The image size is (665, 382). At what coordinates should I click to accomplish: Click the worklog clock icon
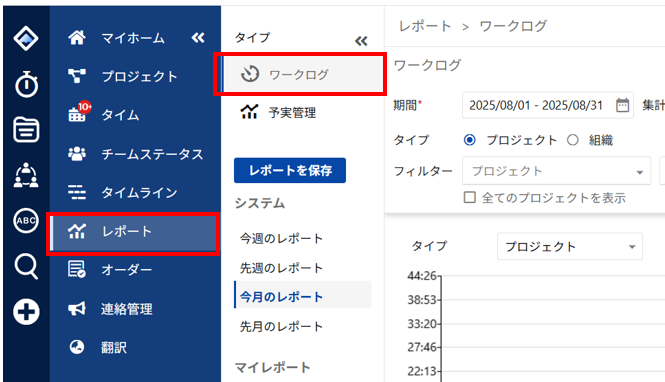coord(250,74)
